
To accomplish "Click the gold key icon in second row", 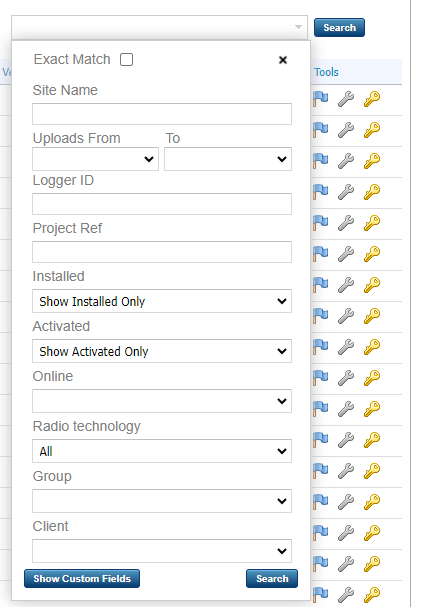I will (x=372, y=130).
